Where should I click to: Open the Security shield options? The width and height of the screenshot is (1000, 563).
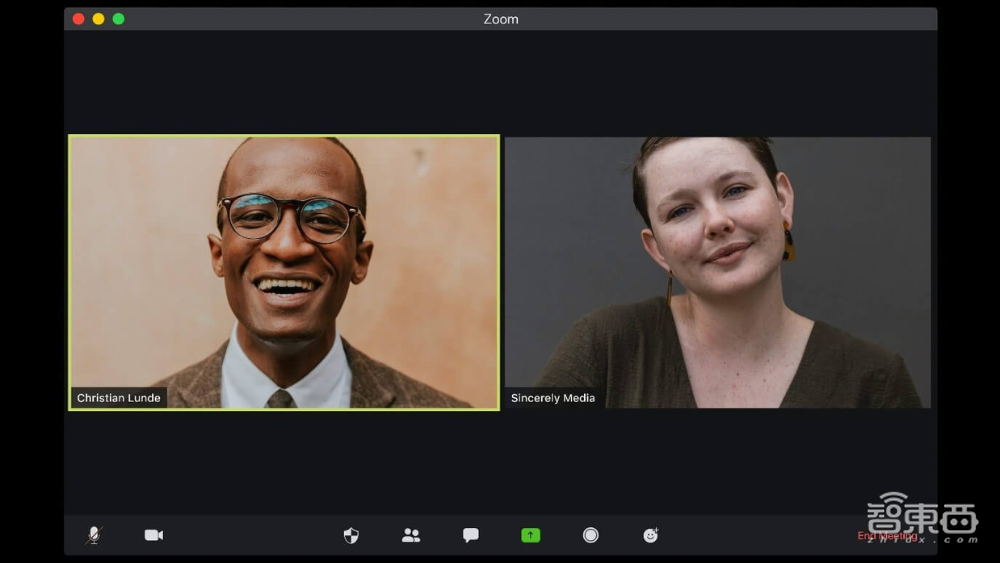tap(351, 535)
